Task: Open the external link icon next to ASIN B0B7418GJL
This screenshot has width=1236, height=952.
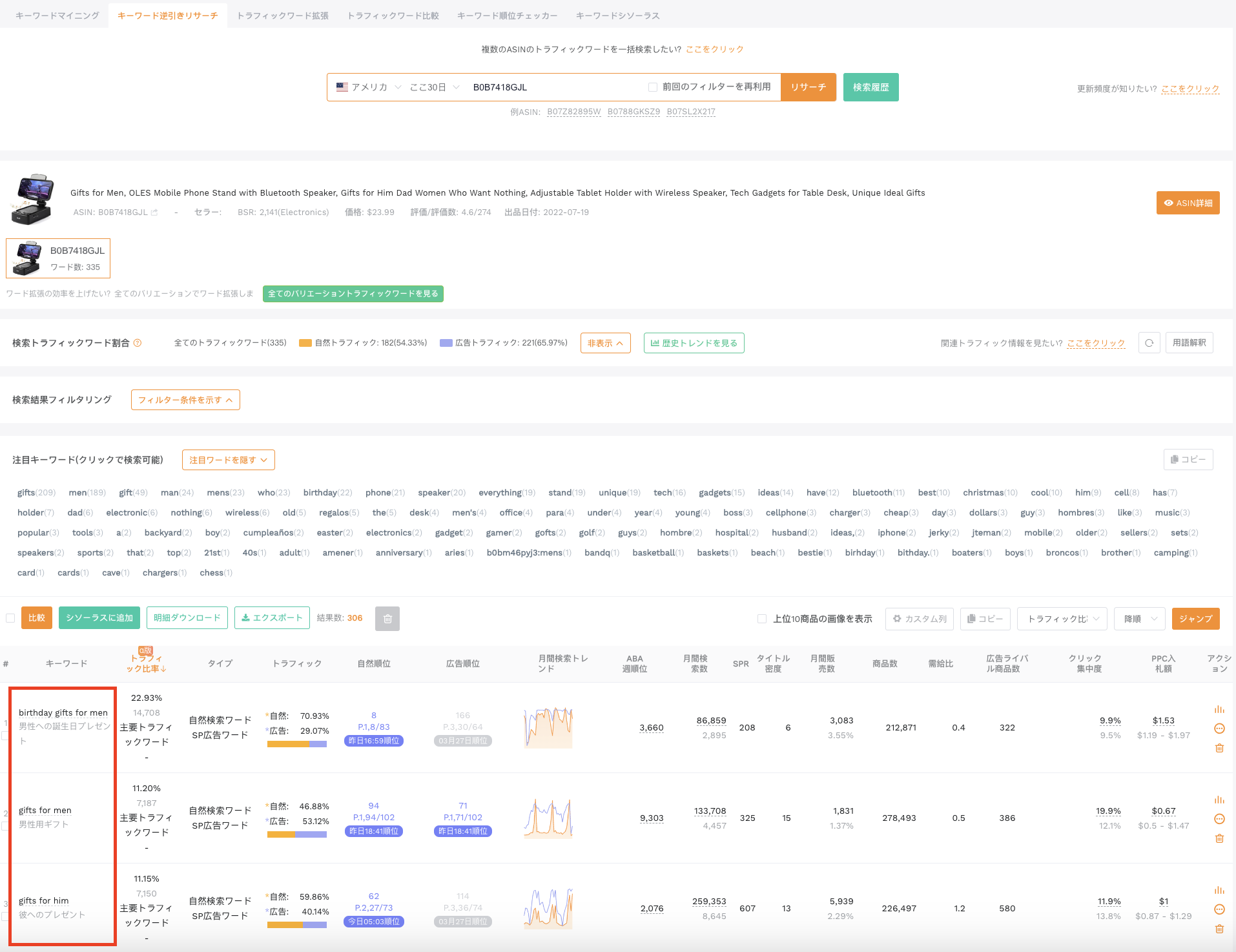Action: [x=154, y=212]
